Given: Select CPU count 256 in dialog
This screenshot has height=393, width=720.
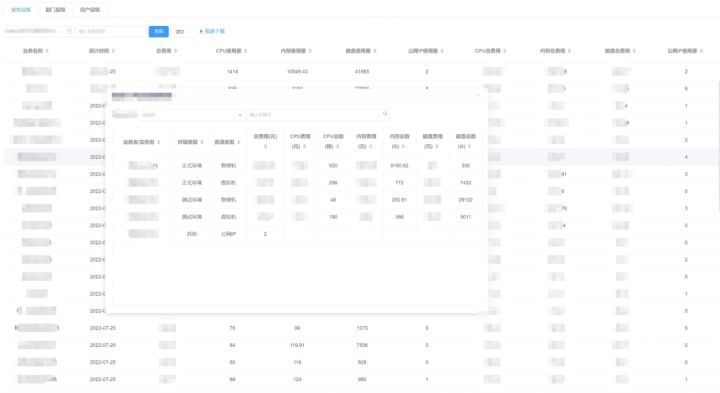Looking at the screenshot, I should click(x=333, y=183).
